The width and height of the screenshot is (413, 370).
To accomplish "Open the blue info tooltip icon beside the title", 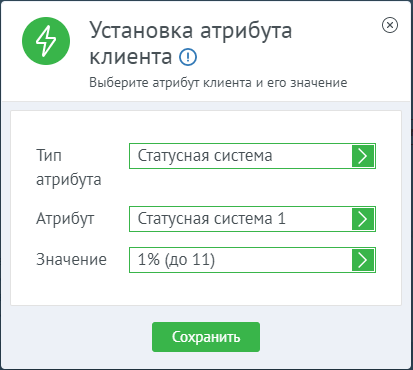I will [188, 57].
